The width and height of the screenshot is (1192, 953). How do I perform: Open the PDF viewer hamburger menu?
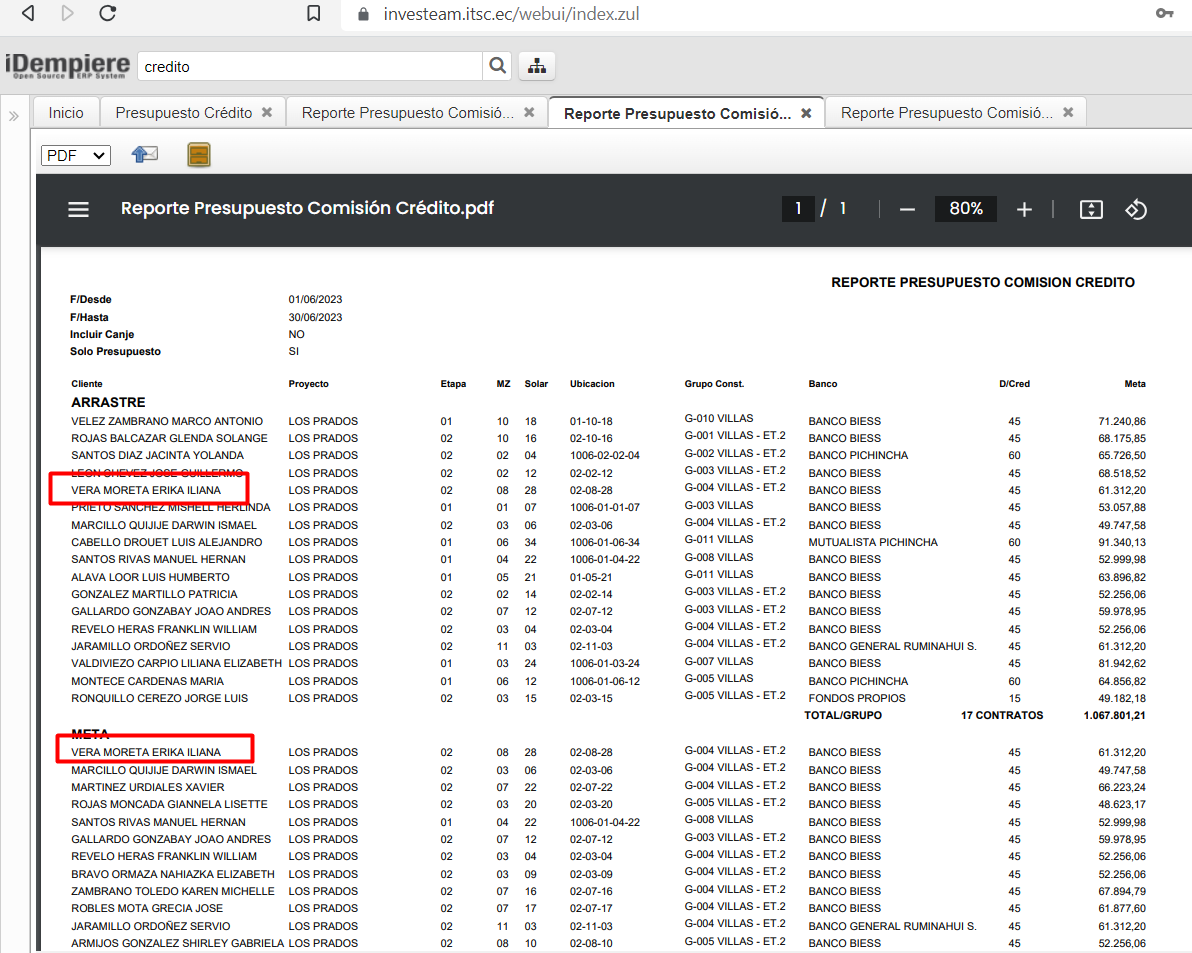[78, 209]
